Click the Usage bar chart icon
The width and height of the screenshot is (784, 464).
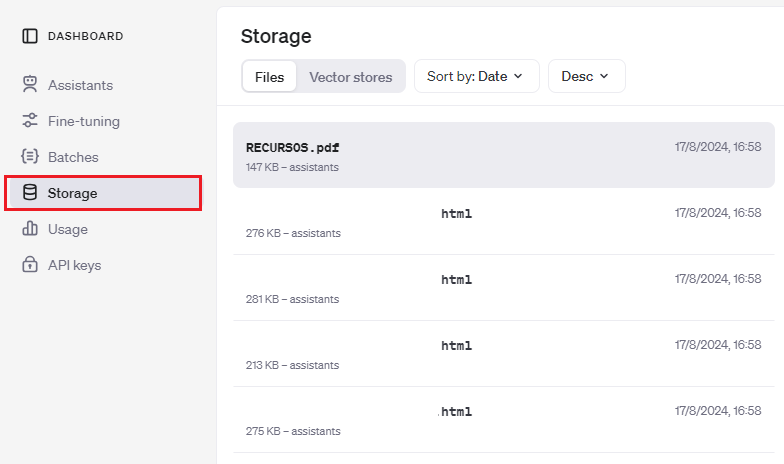coord(30,228)
